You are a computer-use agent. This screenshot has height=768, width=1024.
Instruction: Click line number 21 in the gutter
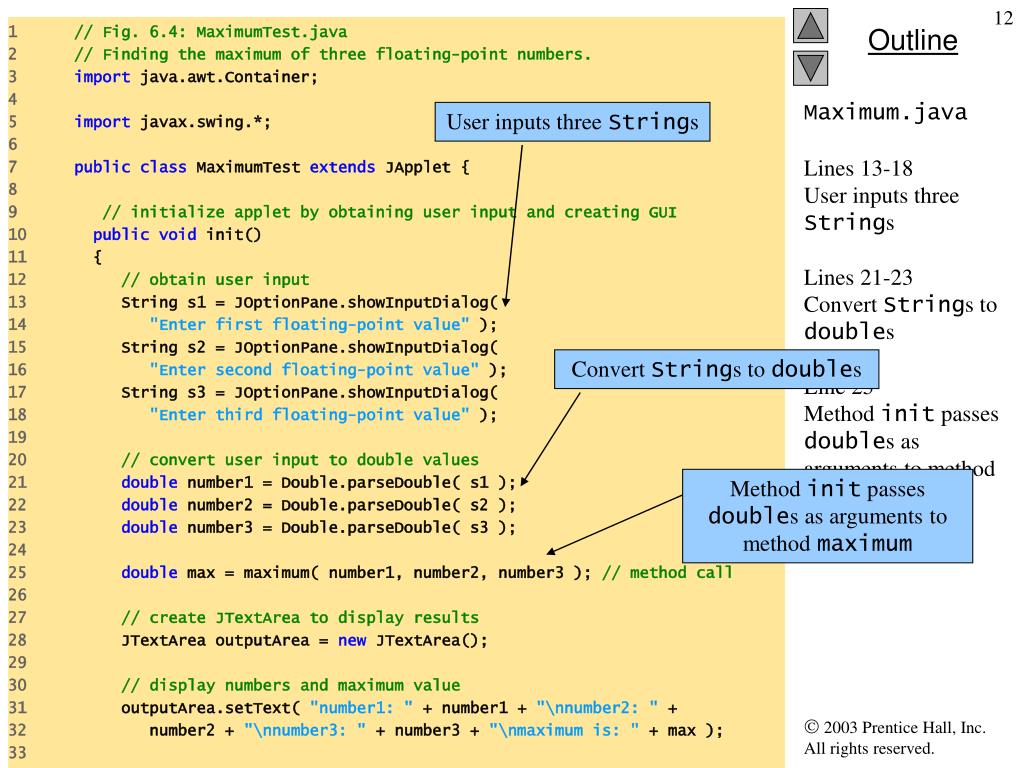click(18, 483)
